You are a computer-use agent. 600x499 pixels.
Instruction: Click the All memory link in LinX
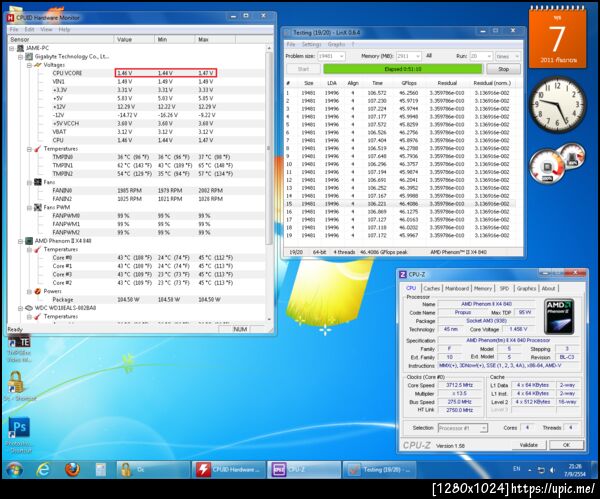(429, 56)
